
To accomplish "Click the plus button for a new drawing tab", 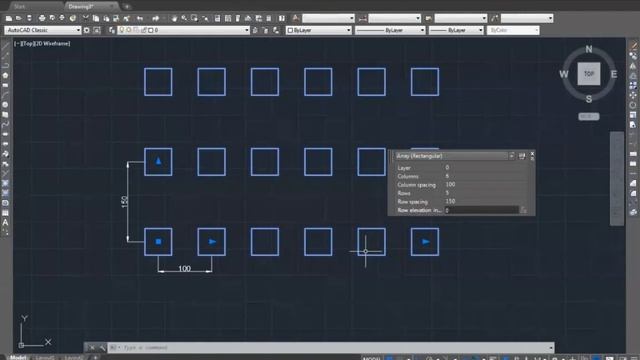I will (127, 7).
